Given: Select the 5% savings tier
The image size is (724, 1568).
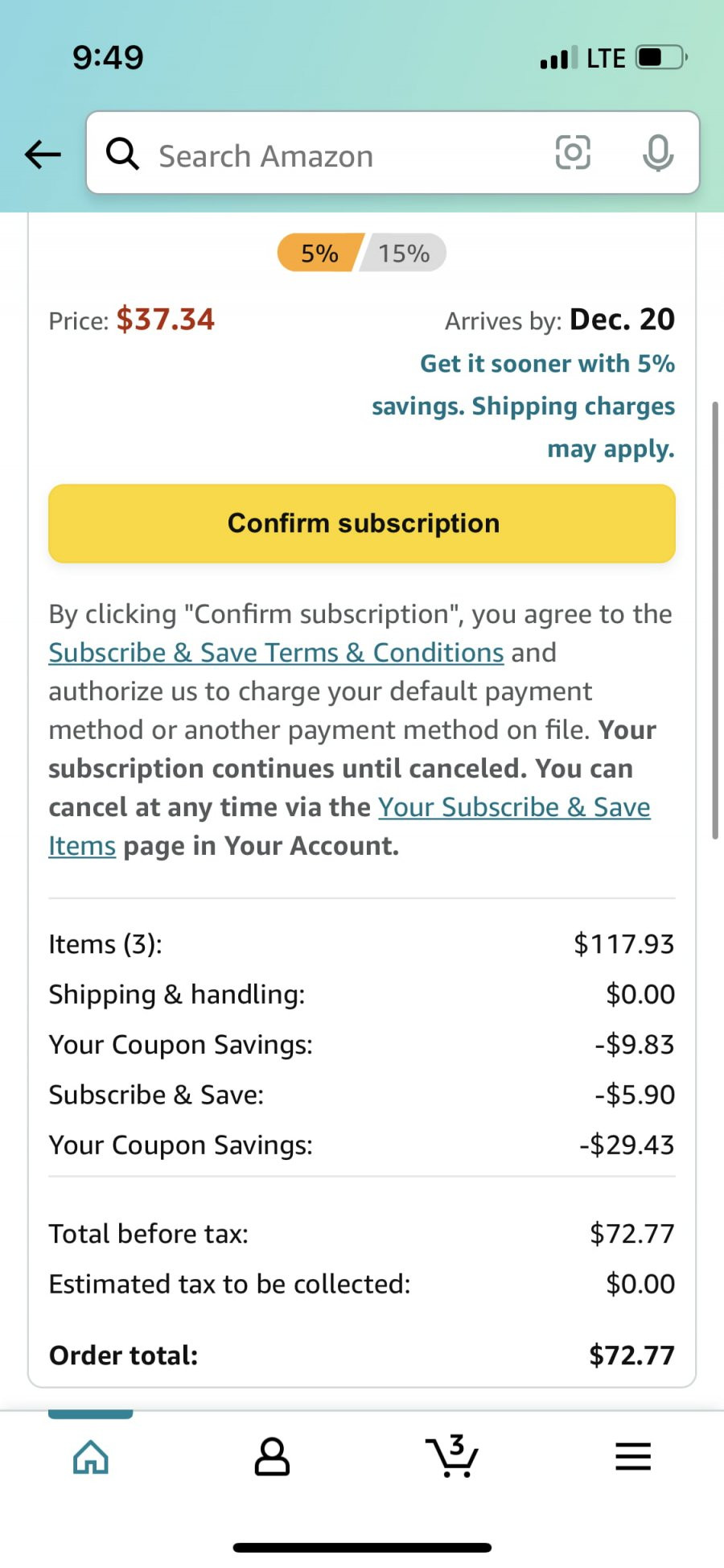Looking at the screenshot, I should click(x=319, y=254).
